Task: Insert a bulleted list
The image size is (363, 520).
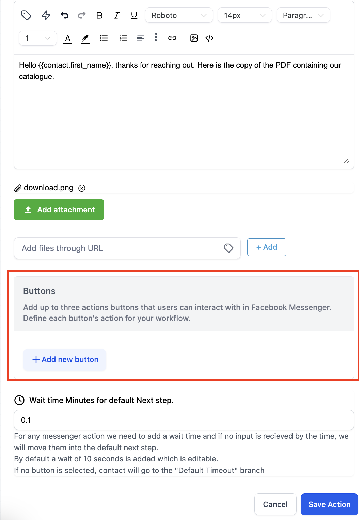Action: 104,38
